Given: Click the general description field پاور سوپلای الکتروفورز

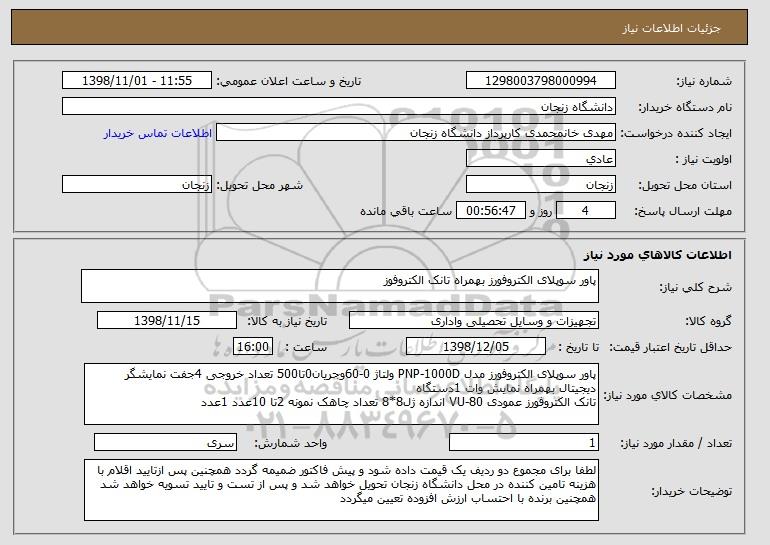Looking at the screenshot, I should click(340, 286).
